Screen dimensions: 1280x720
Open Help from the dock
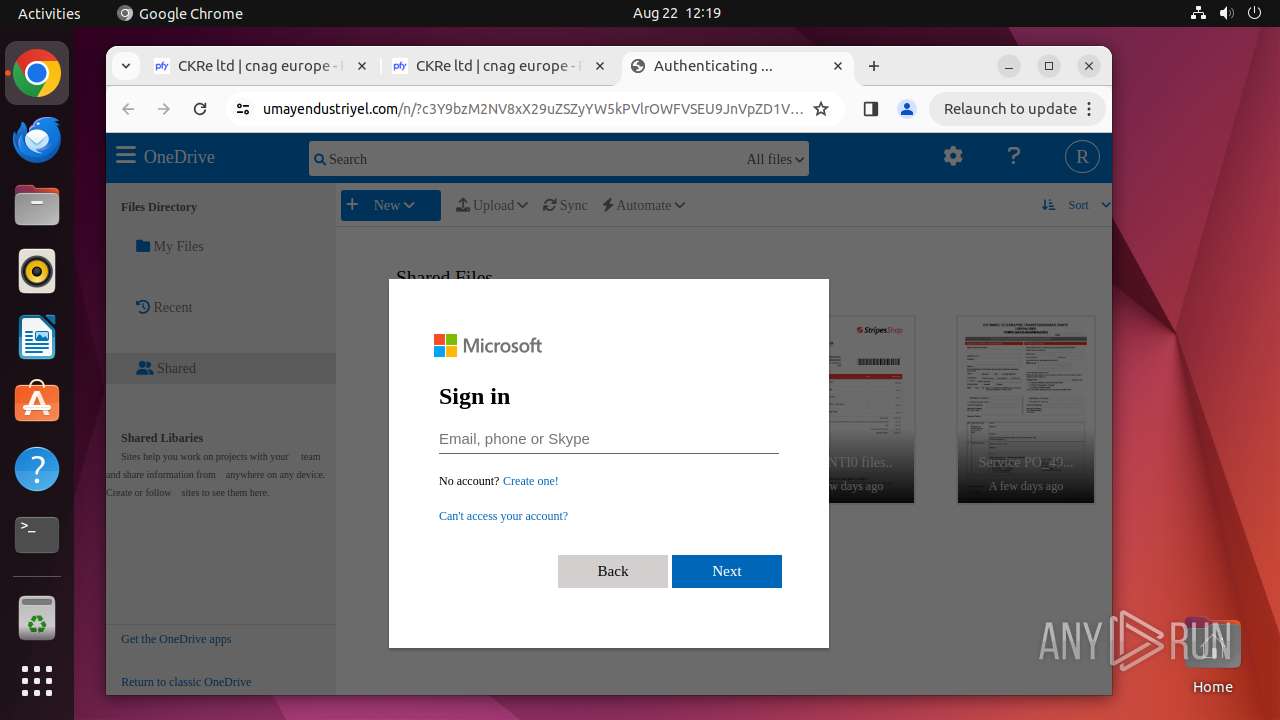tap(37, 468)
